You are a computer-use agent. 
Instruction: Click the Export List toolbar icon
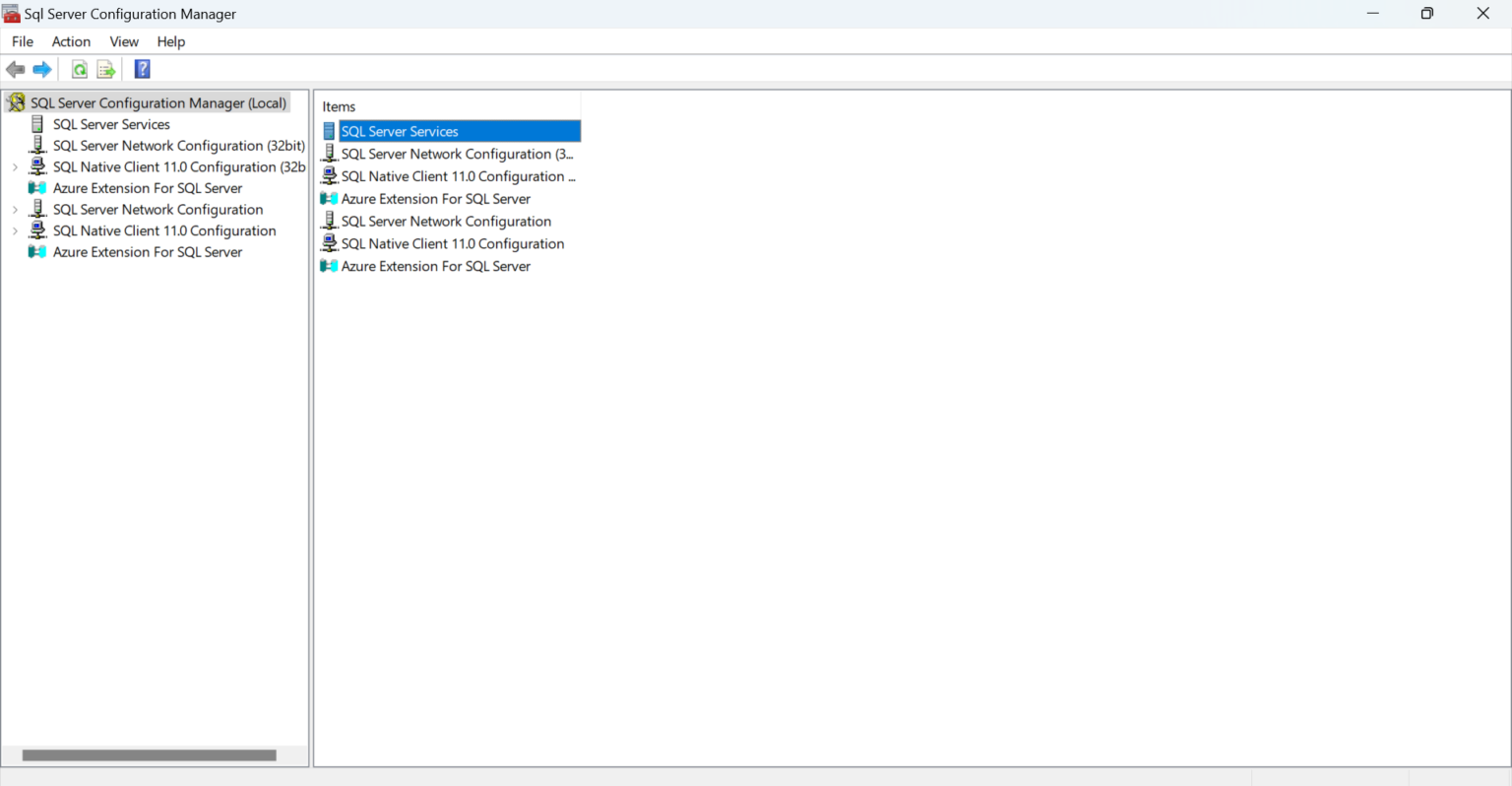click(x=105, y=69)
